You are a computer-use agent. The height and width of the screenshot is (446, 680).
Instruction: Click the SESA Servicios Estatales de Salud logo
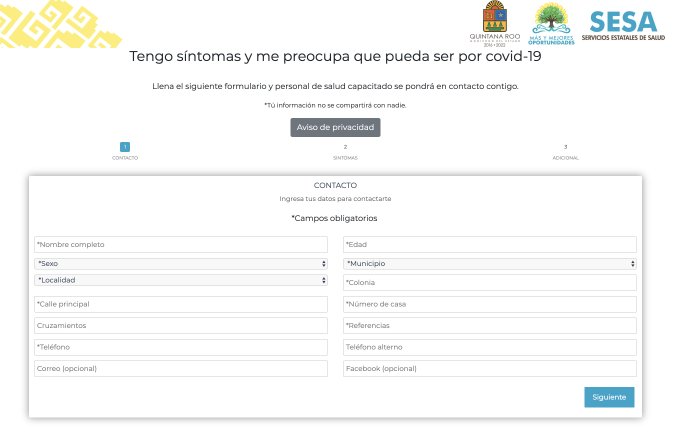pos(623,26)
